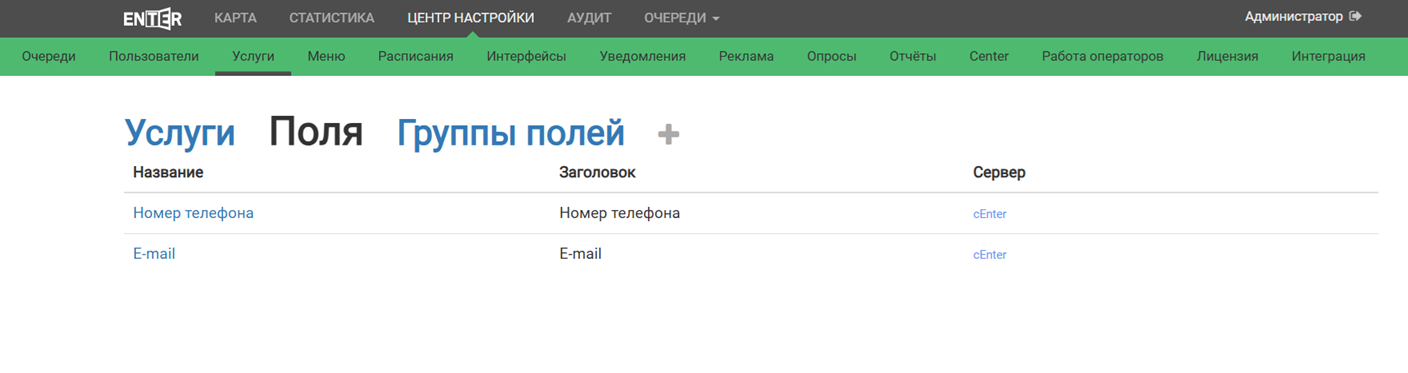Open the Номер телефона field link

[x=193, y=213]
